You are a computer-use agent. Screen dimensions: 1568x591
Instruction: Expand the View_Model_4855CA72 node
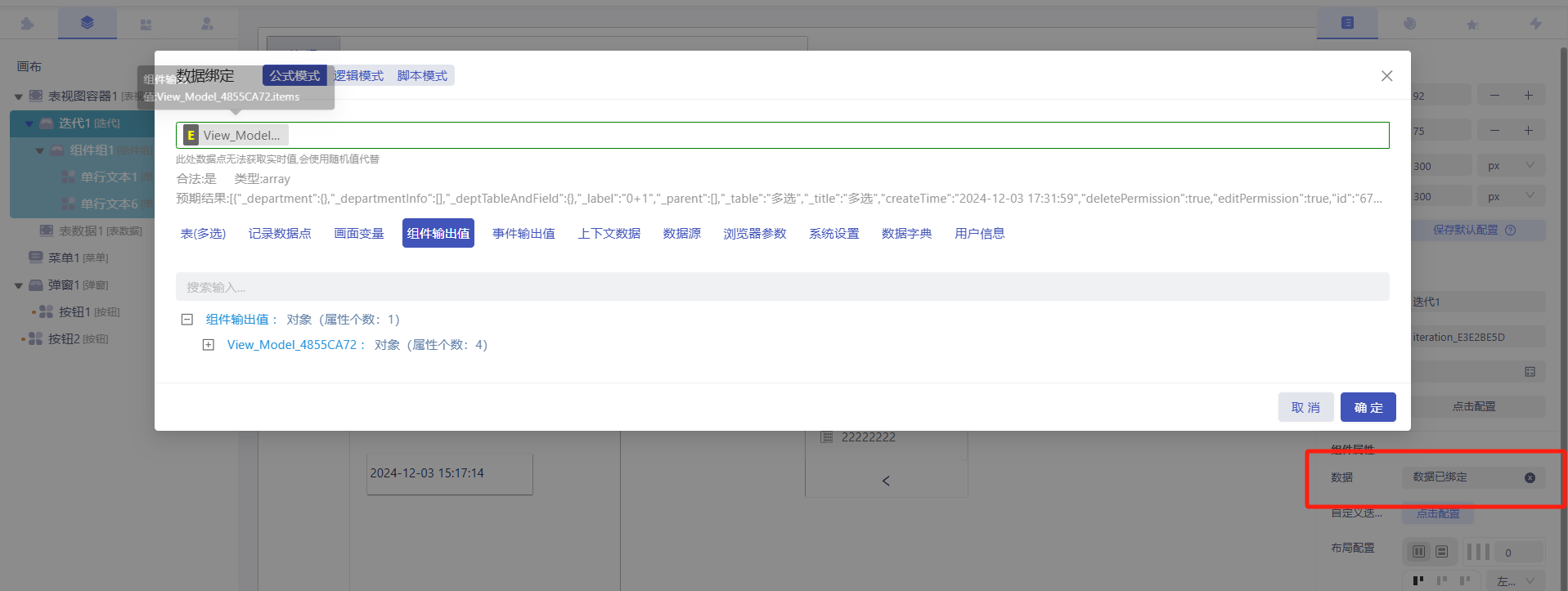tap(209, 345)
